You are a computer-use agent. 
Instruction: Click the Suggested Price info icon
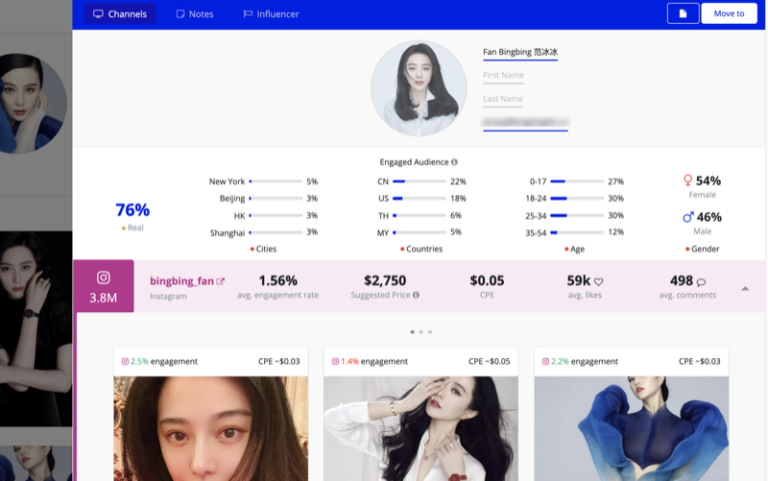(416, 295)
